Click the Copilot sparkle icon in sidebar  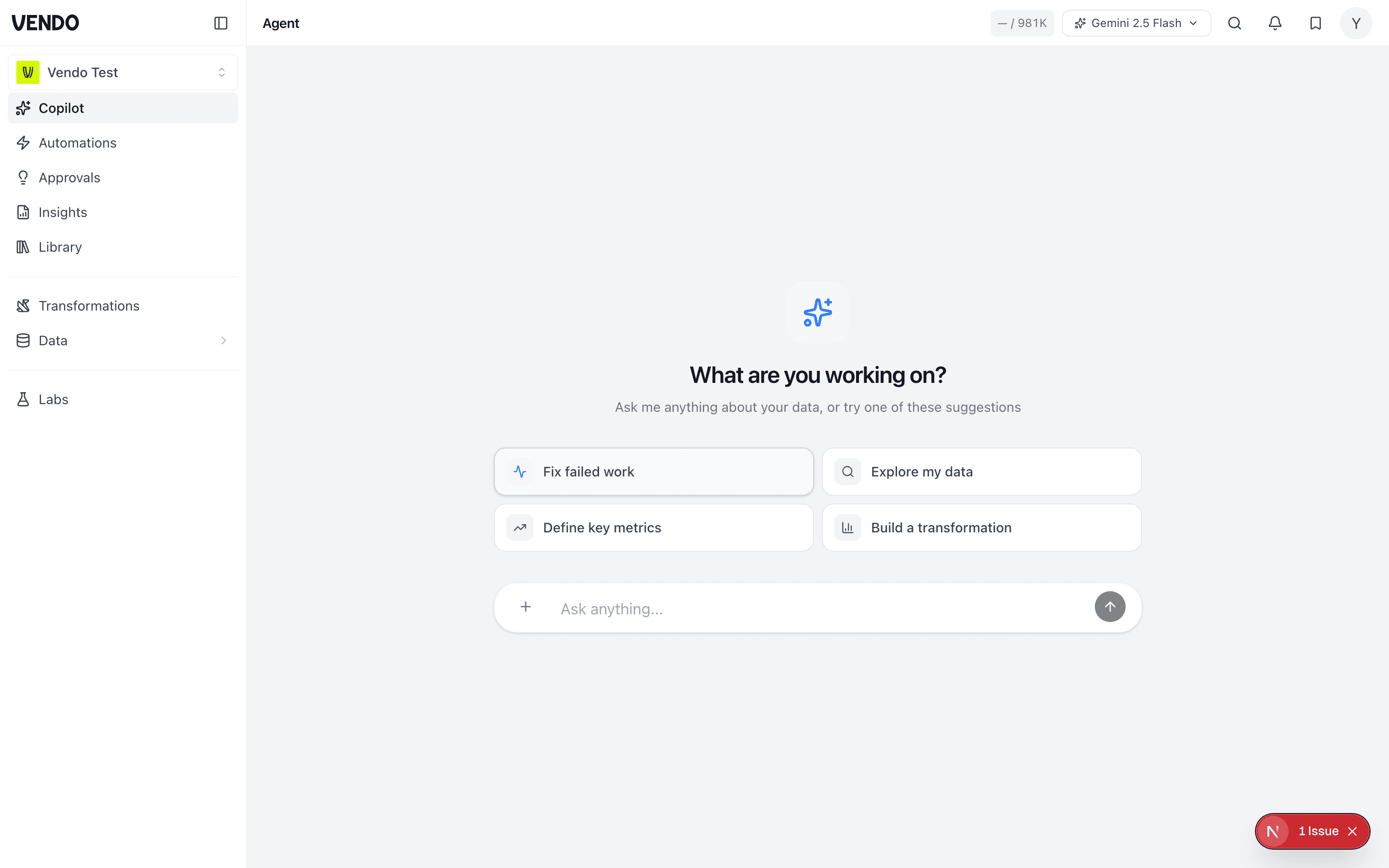(23, 108)
